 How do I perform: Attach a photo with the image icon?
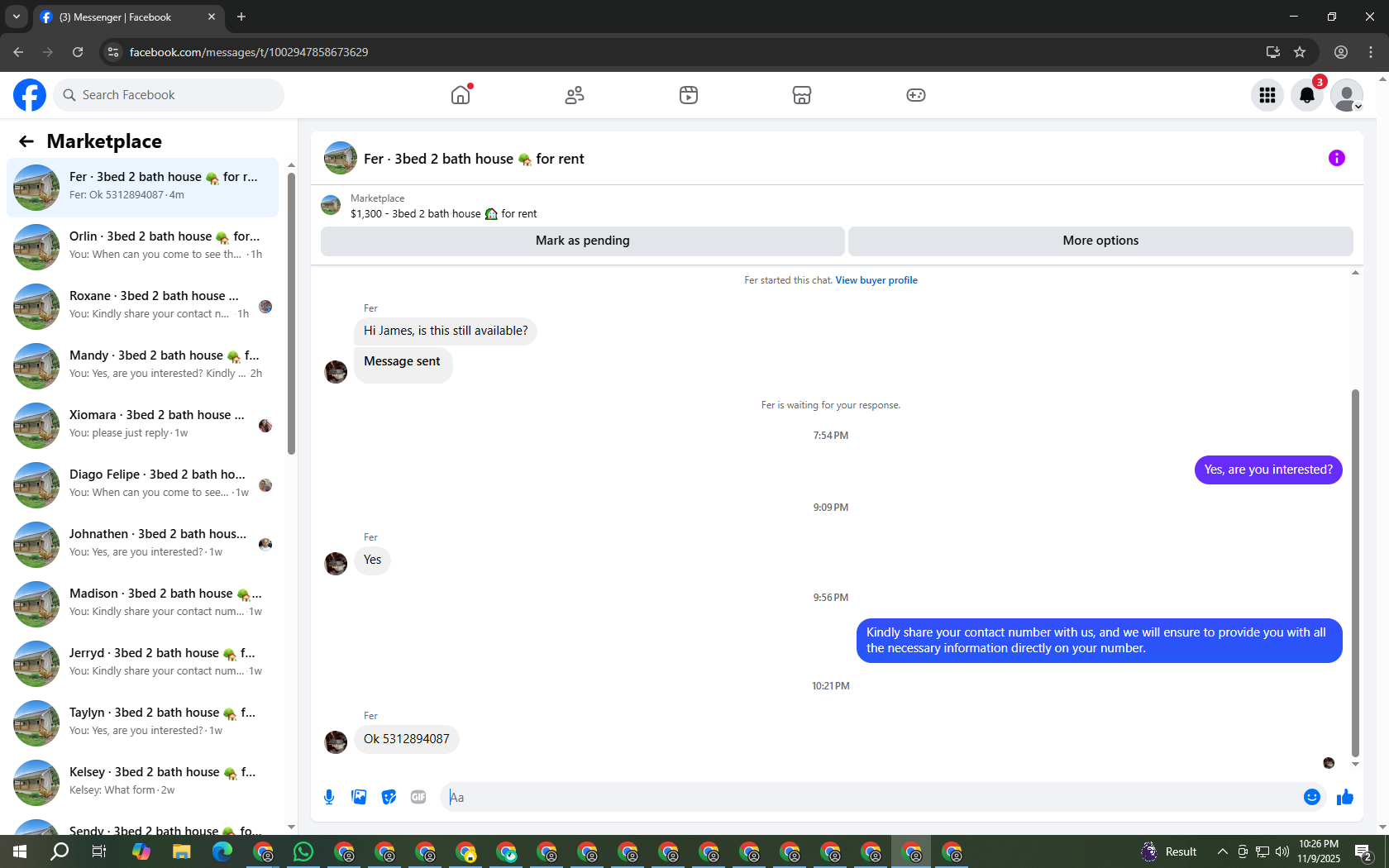(x=359, y=797)
